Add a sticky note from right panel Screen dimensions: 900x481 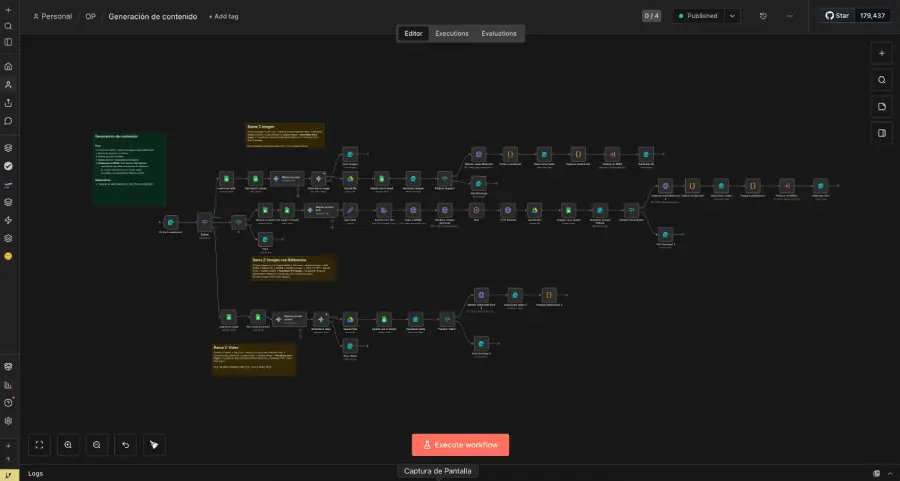point(881,106)
